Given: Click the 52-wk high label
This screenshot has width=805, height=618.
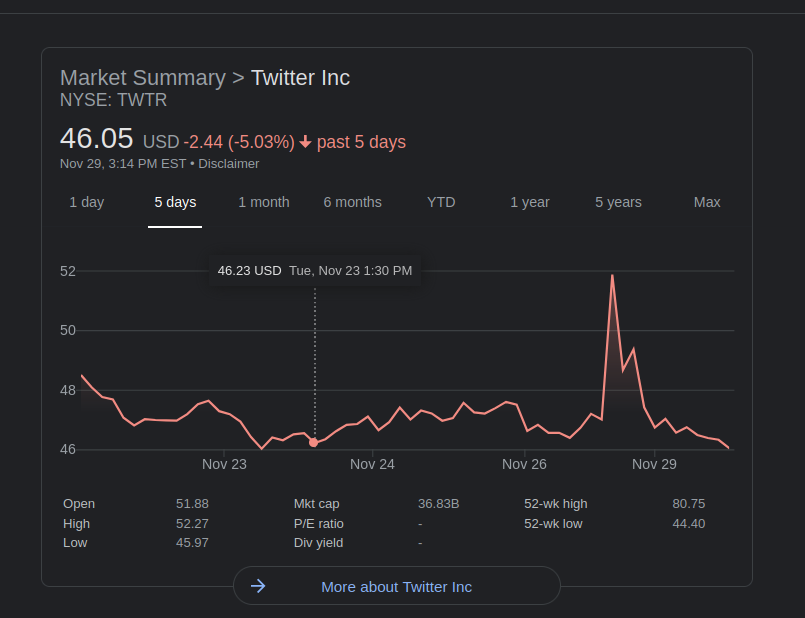Looking at the screenshot, I should pyautogui.click(x=556, y=504).
